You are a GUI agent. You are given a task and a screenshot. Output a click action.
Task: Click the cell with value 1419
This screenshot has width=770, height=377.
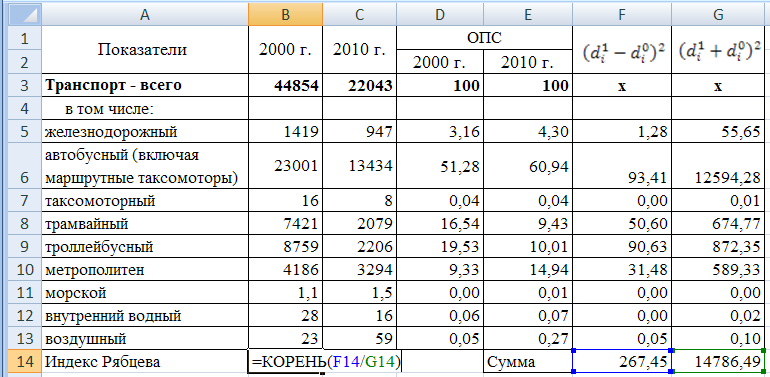tap(285, 132)
